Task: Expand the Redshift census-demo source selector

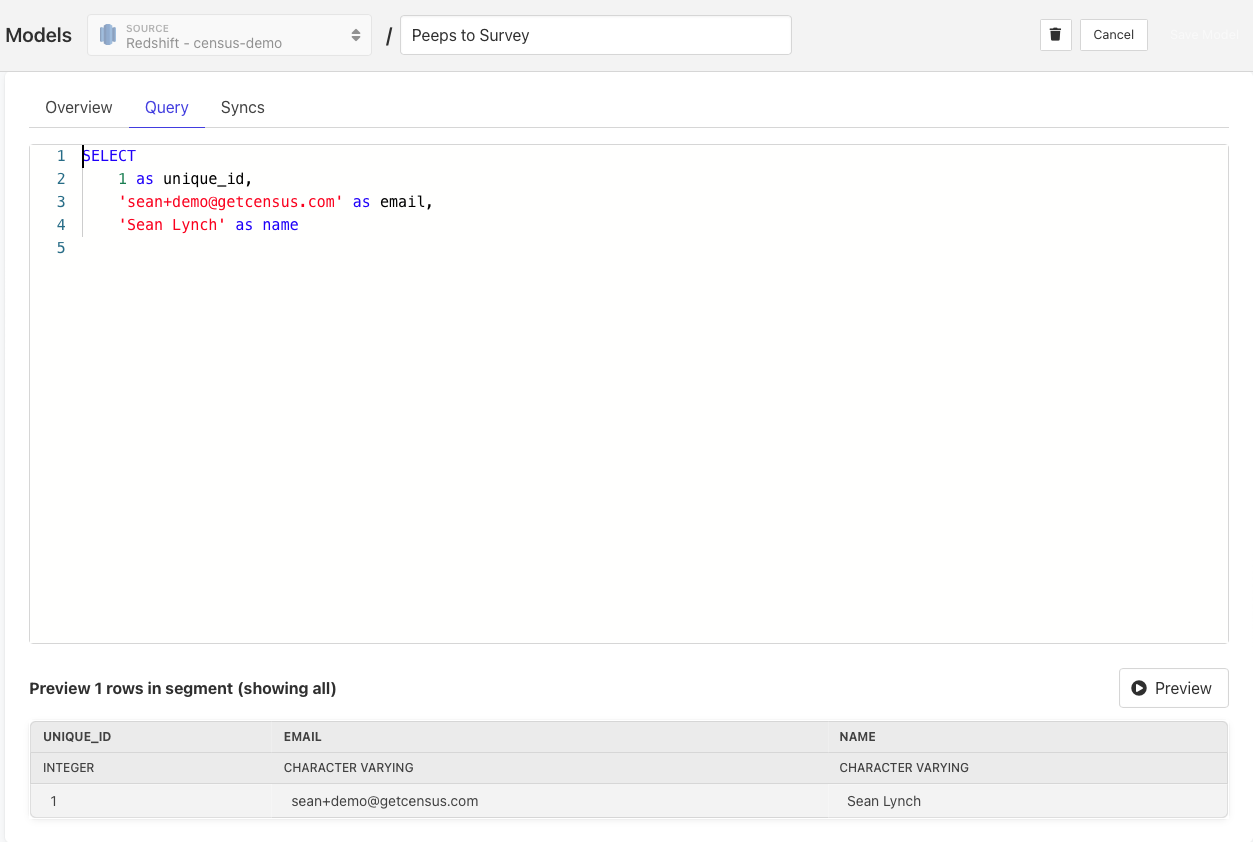Action: [229, 35]
